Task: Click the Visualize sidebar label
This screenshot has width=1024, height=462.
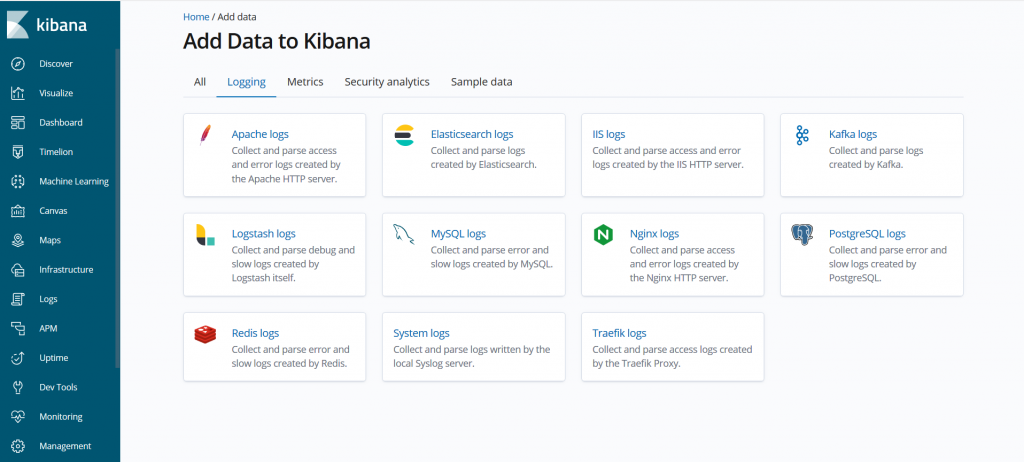Action: point(56,93)
